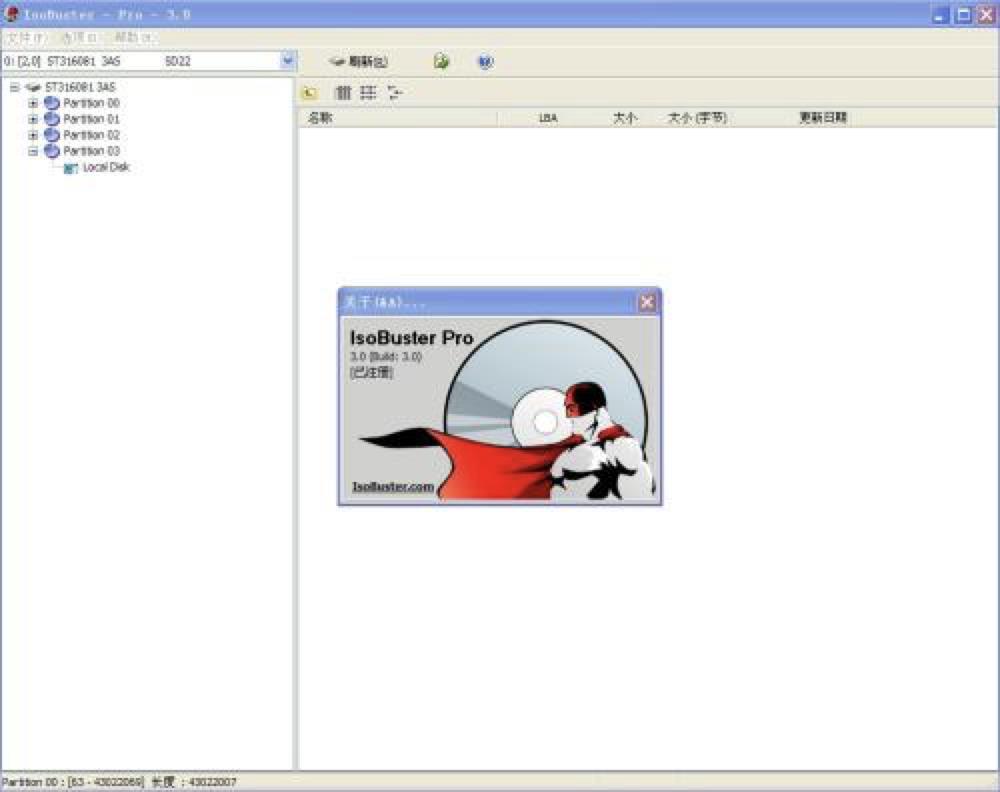
Task: Click the Partition 01 disk icon
Action: pos(52,119)
